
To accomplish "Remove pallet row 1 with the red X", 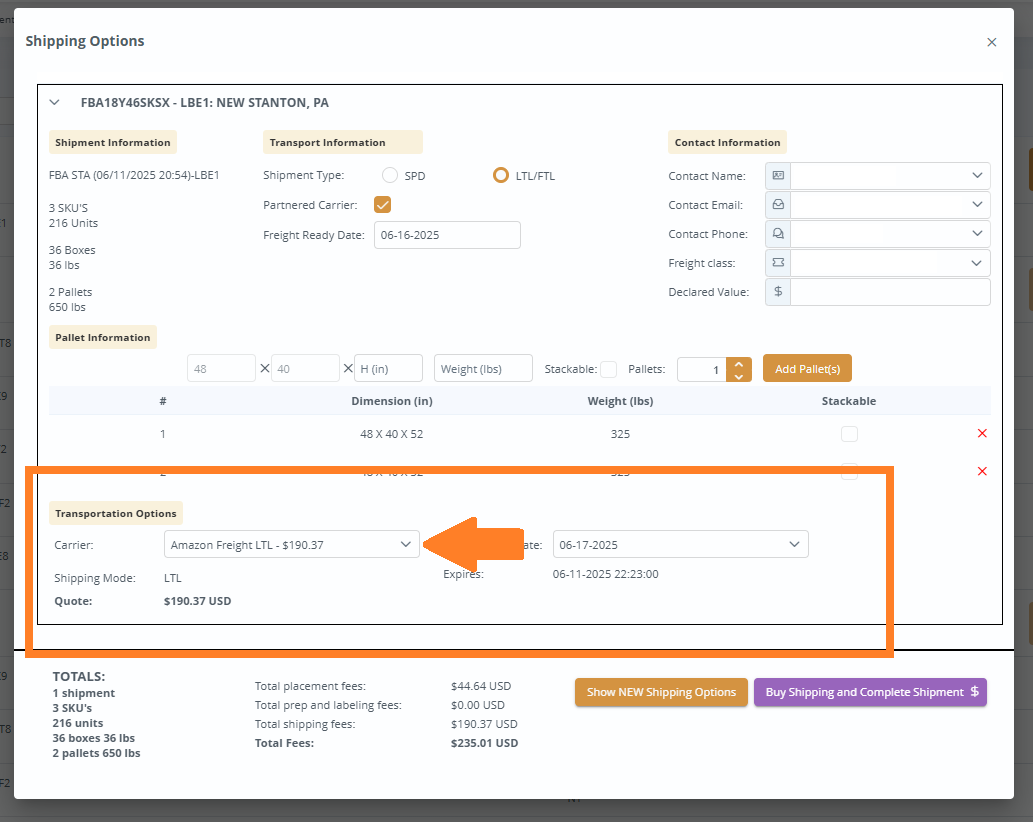I will [x=982, y=433].
